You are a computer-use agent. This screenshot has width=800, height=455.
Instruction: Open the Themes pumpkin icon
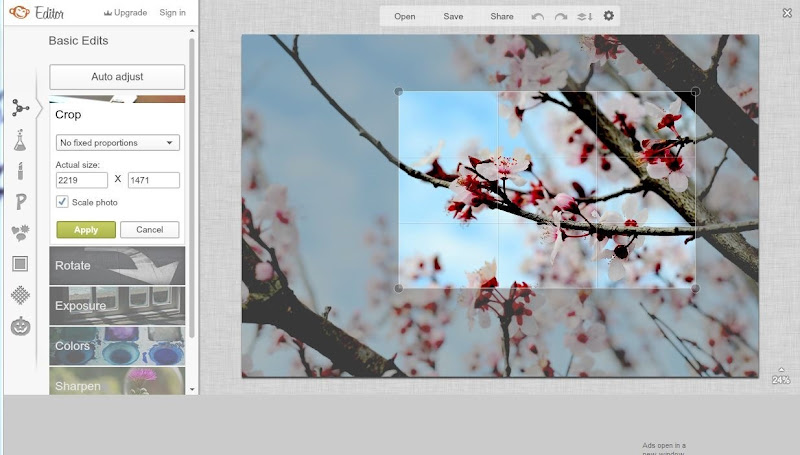pyautogui.click(x=20, y=326)
